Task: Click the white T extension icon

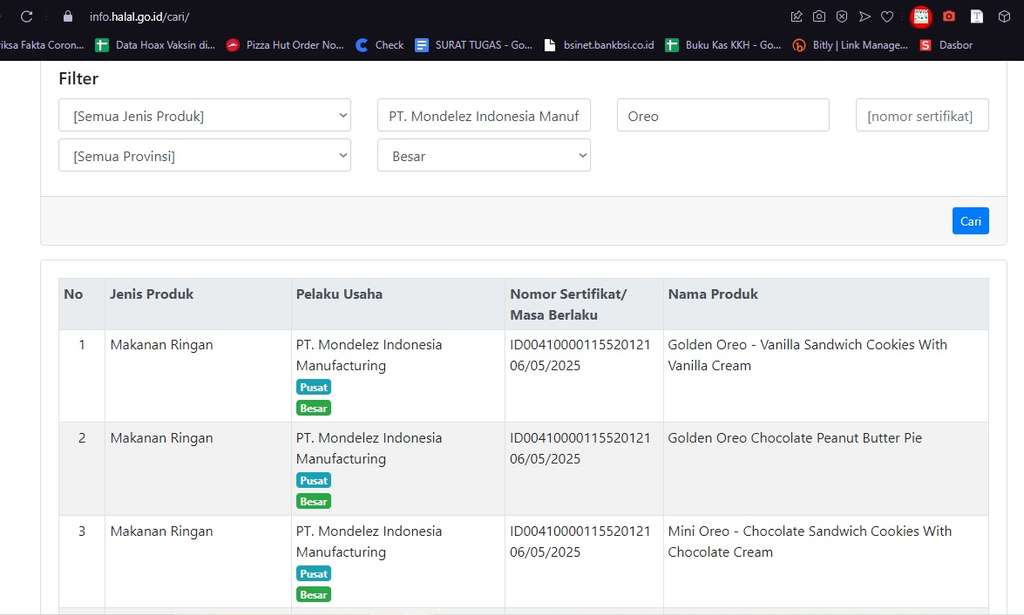Action: (977, 17)
